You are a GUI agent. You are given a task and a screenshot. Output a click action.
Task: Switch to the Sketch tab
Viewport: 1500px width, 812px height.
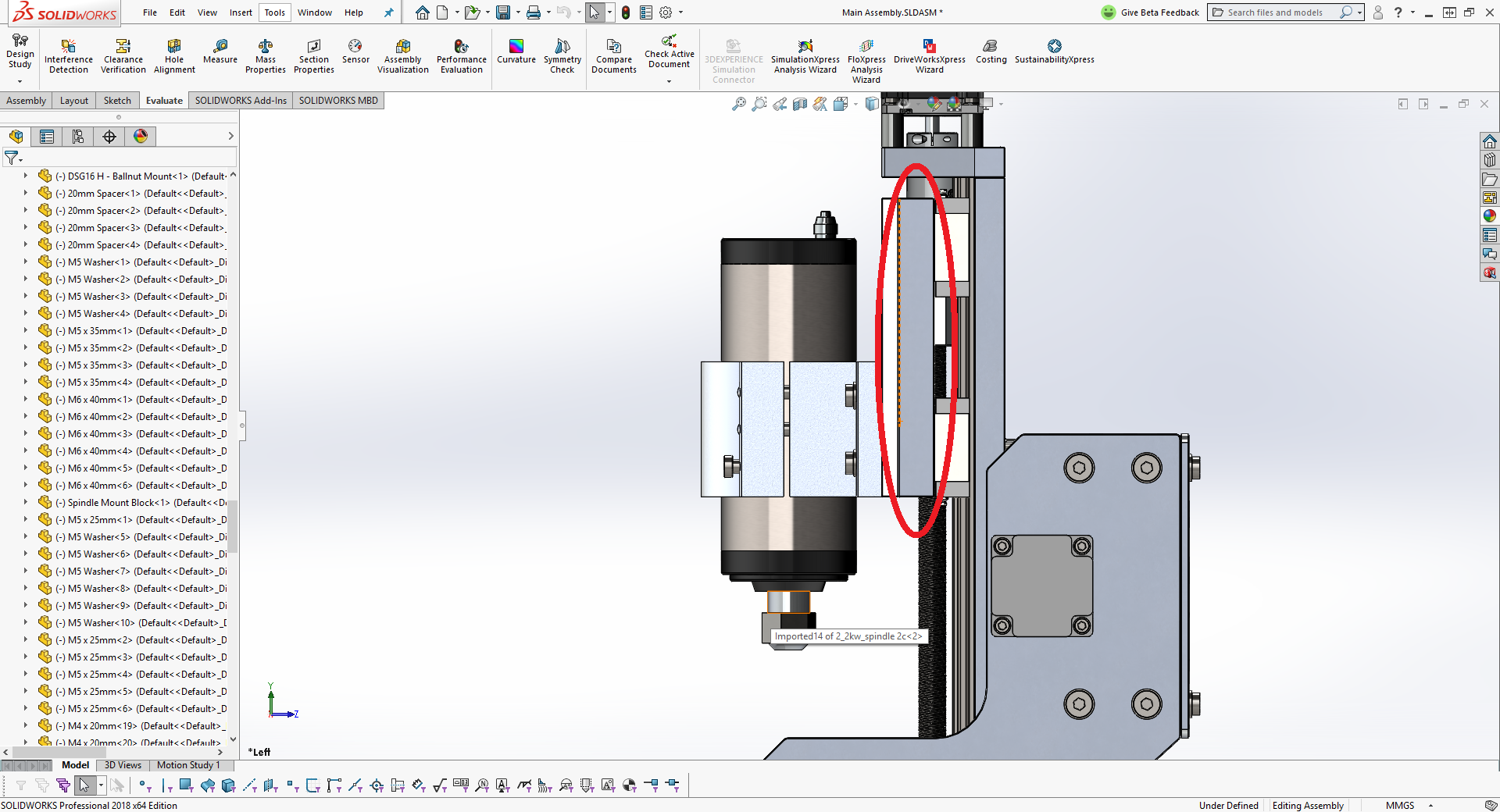(117, 101)
